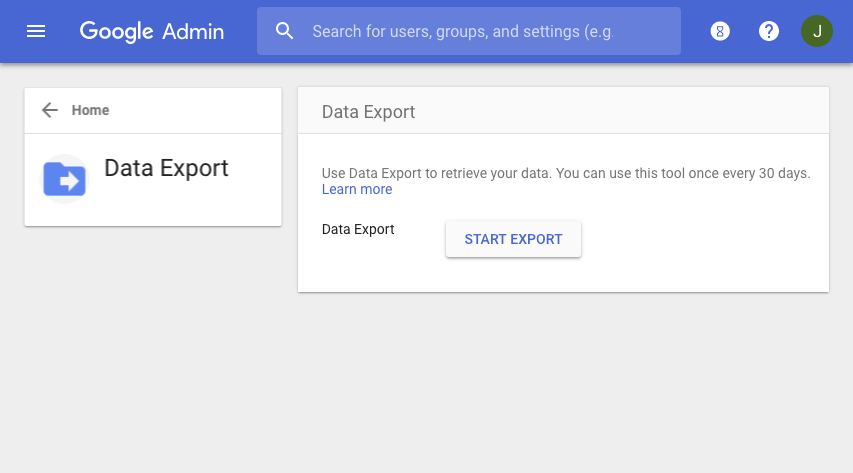Click the blue Data Export folder icon

(x=65, y=179)
